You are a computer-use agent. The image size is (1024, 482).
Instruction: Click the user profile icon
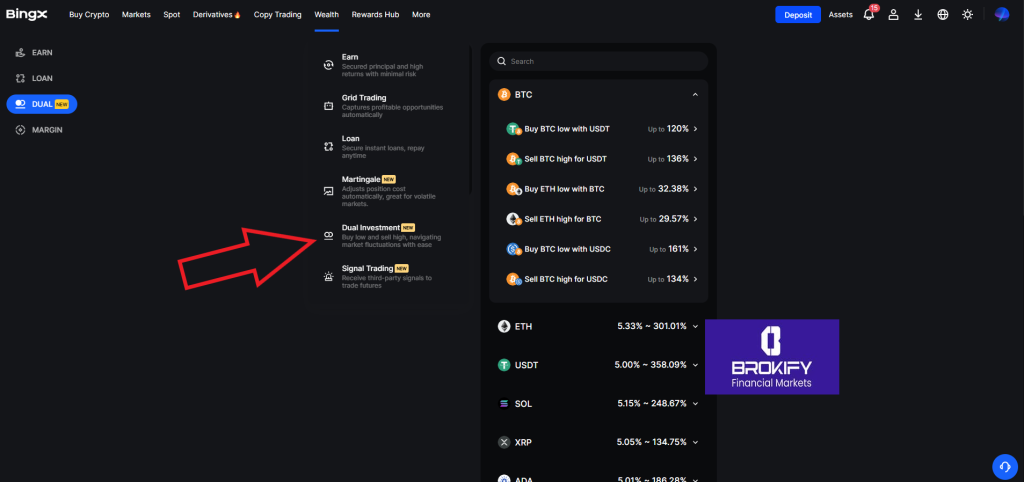point(893,15)
